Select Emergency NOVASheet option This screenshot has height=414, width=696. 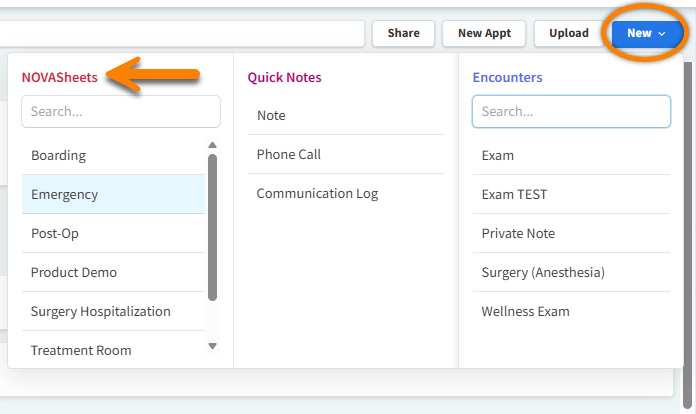[64, 195]
